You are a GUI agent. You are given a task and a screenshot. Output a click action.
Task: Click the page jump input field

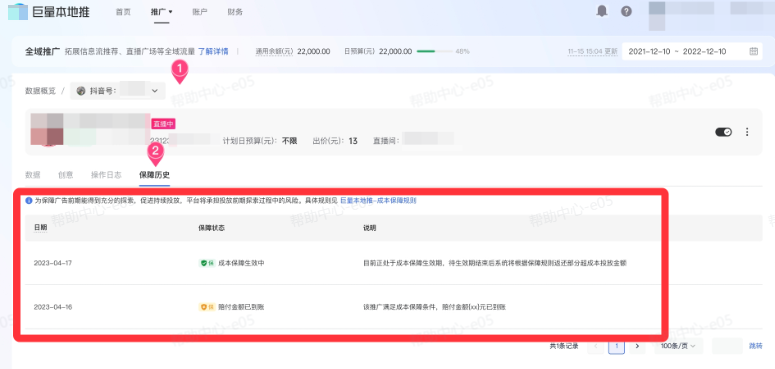[727, 346]
